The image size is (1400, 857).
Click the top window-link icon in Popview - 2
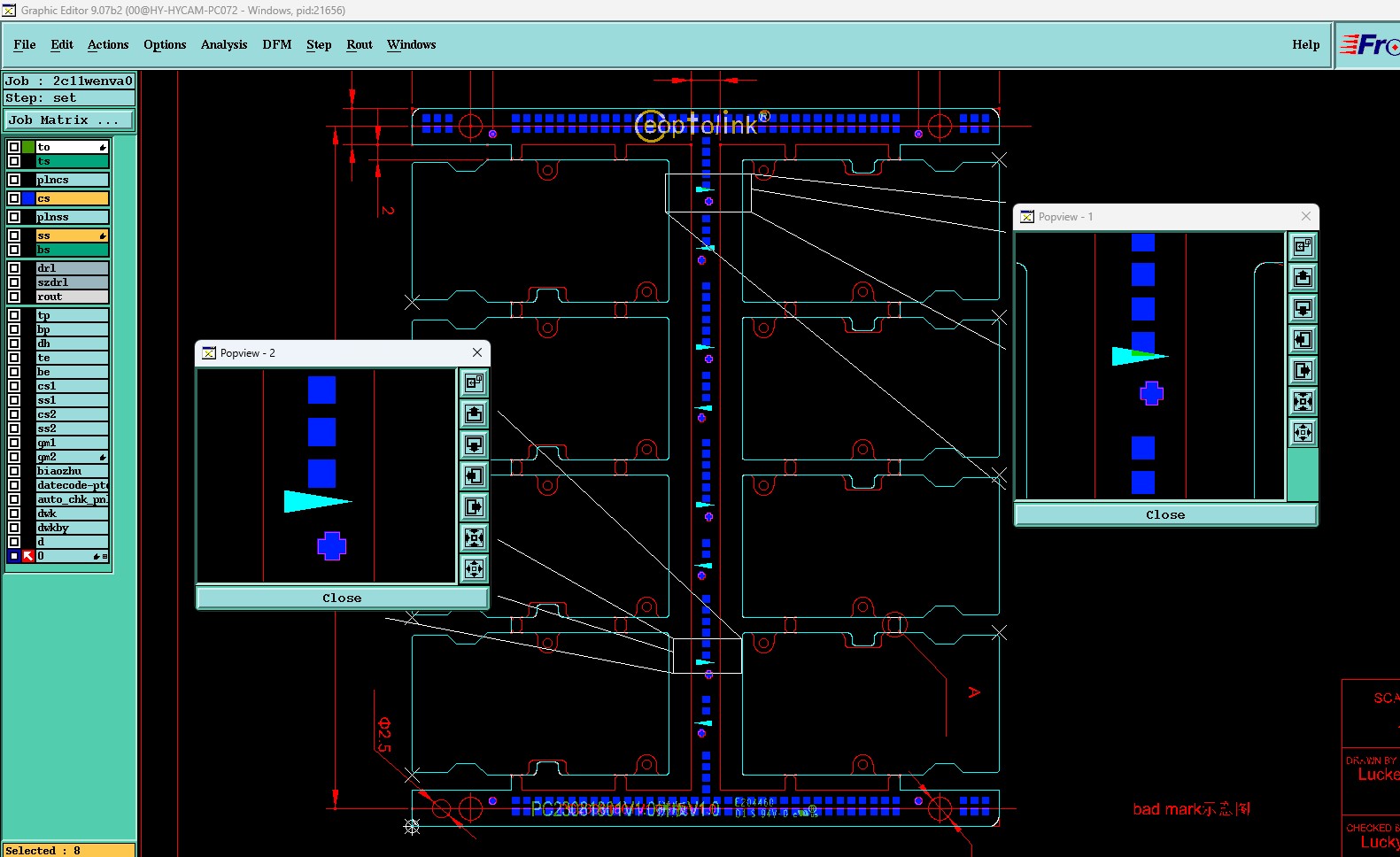coord(475,383)
